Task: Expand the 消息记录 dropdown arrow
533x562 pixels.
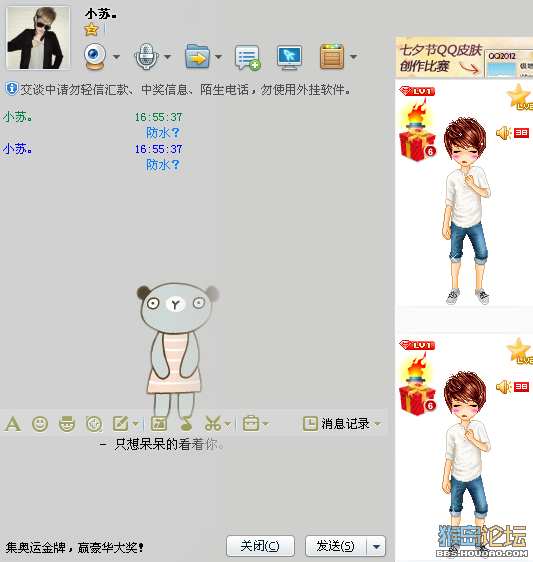Action: [x=377, y=424]
